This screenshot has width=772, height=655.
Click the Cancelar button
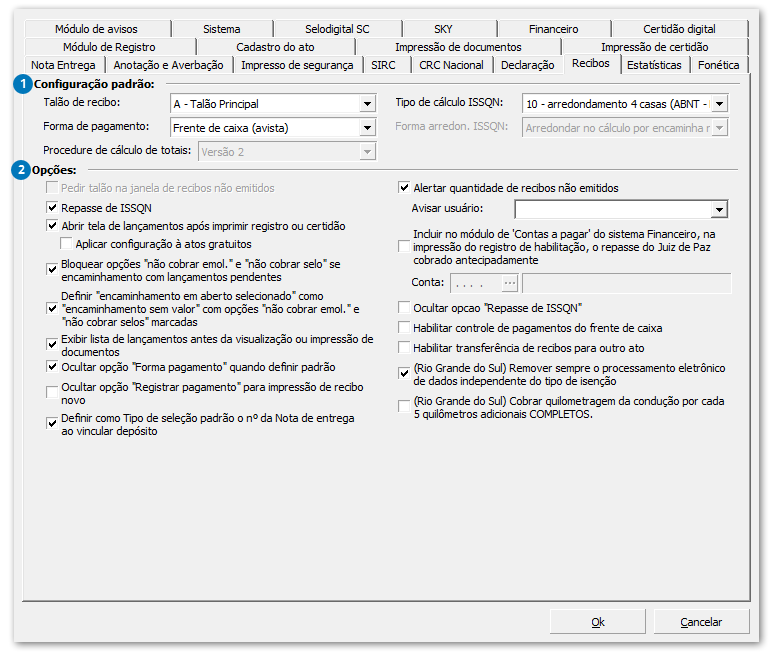tap(701, 622)
